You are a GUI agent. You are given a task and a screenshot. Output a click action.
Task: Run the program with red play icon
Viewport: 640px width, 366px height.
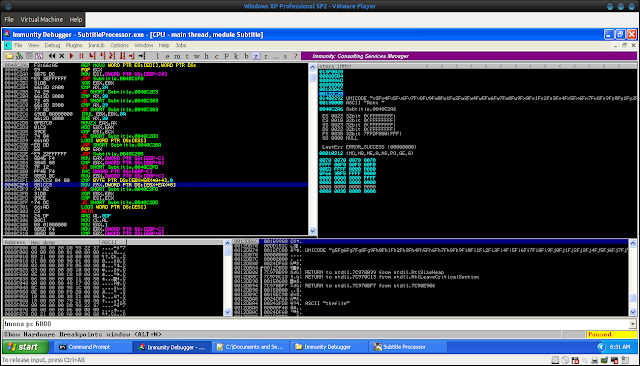click(71, 56)
